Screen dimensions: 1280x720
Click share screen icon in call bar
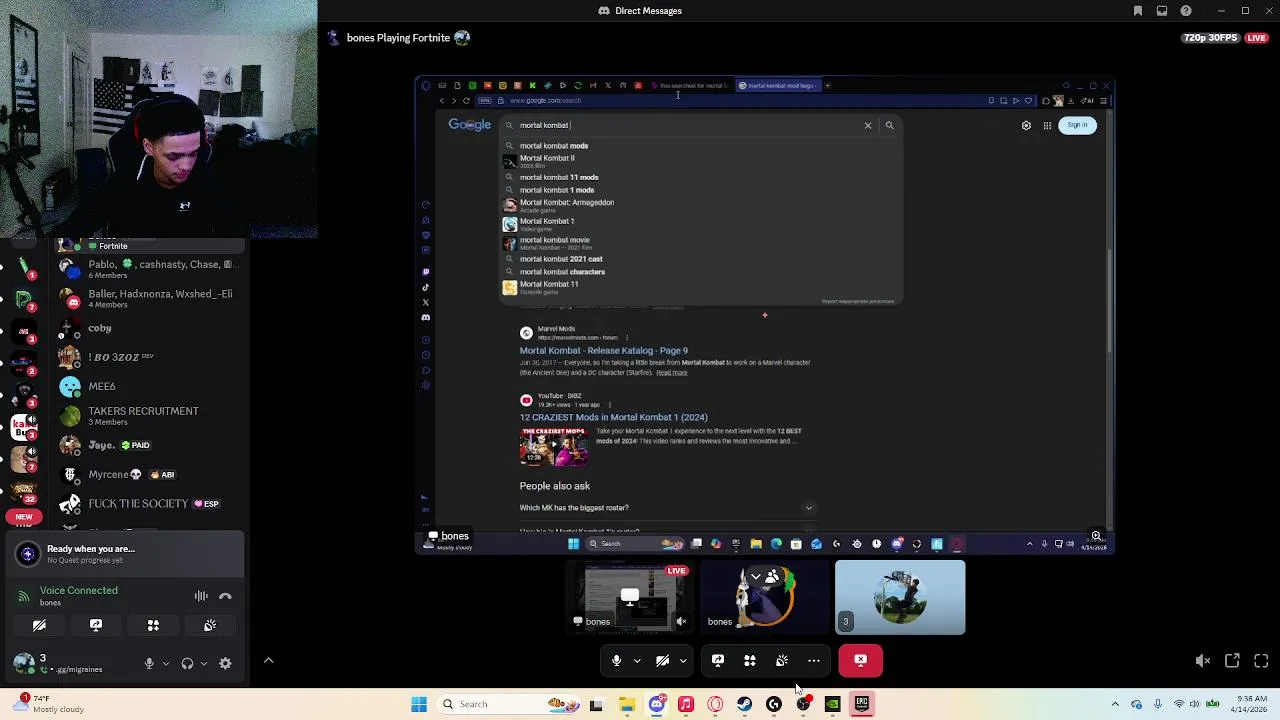point(718,660)
